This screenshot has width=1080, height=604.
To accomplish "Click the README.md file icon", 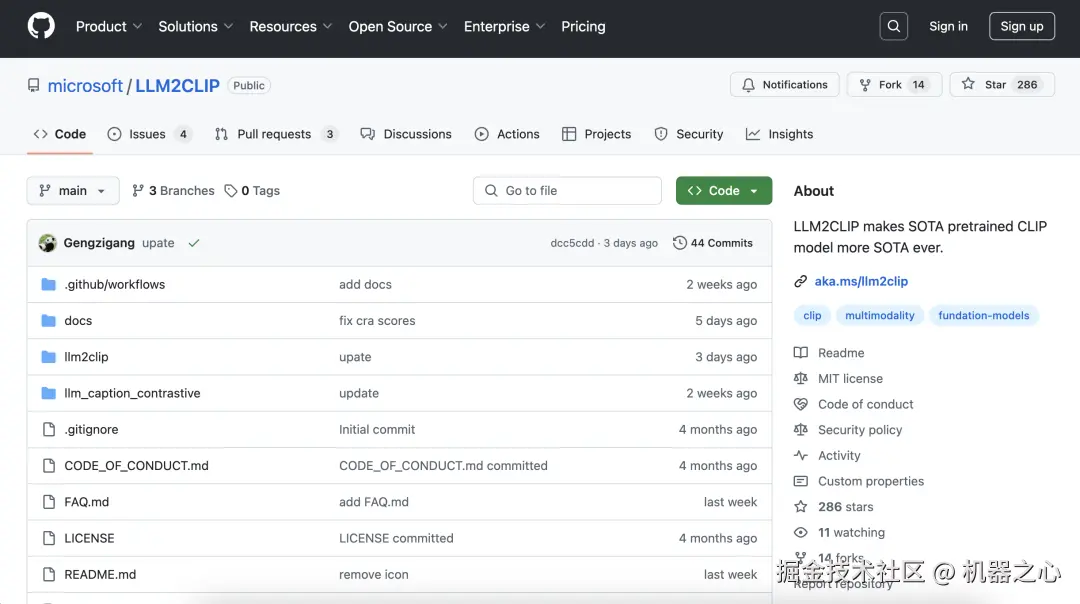I will coord(49,574).
